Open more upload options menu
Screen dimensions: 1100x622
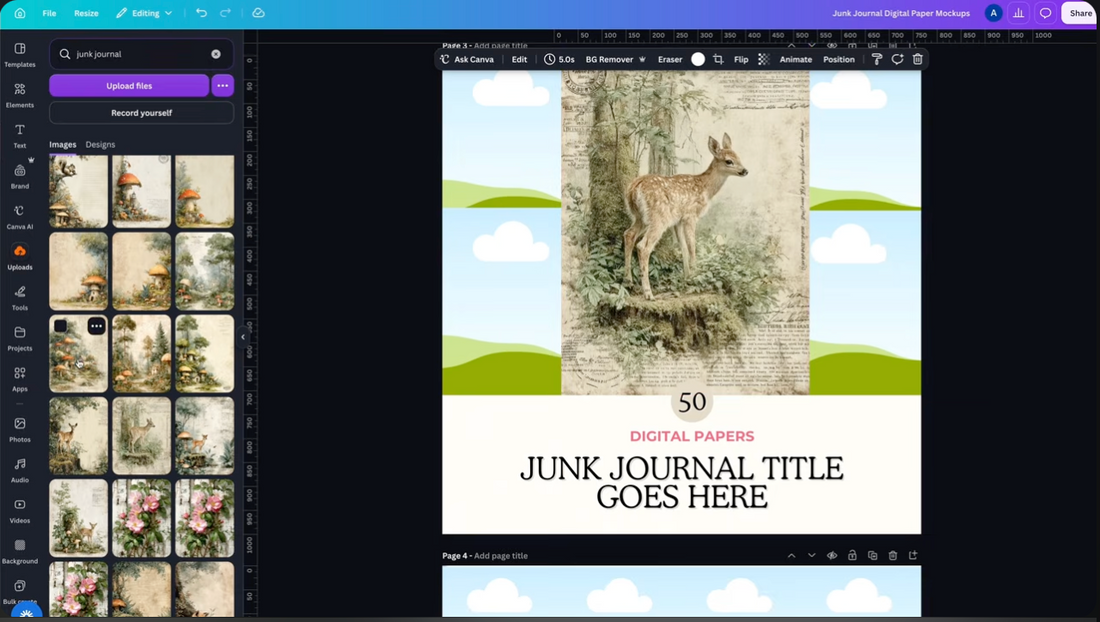click(222, 86)
